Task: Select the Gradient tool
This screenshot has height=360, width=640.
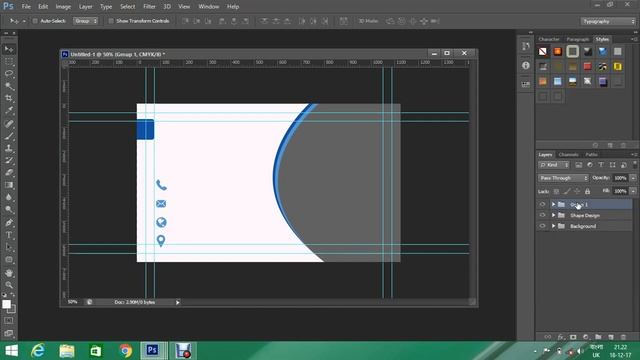Action: pyautogui.click(x=9, y=185)
